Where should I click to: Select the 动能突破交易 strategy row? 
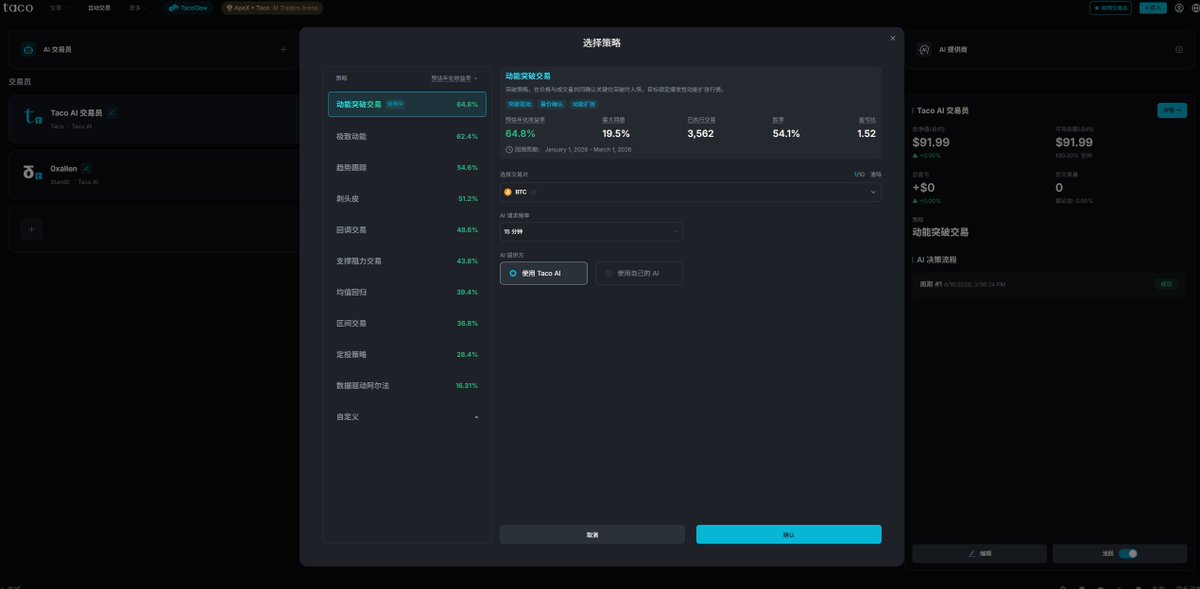(x=407, y=104)
